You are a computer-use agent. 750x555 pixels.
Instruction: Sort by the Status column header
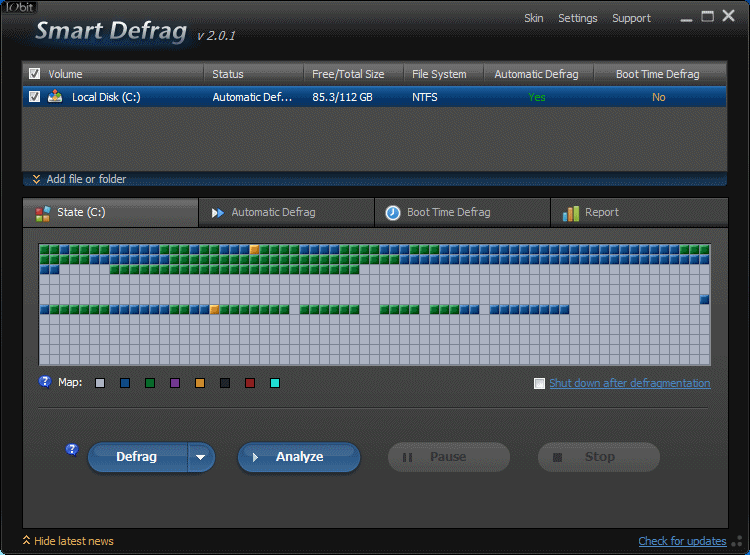coord(254,74)
